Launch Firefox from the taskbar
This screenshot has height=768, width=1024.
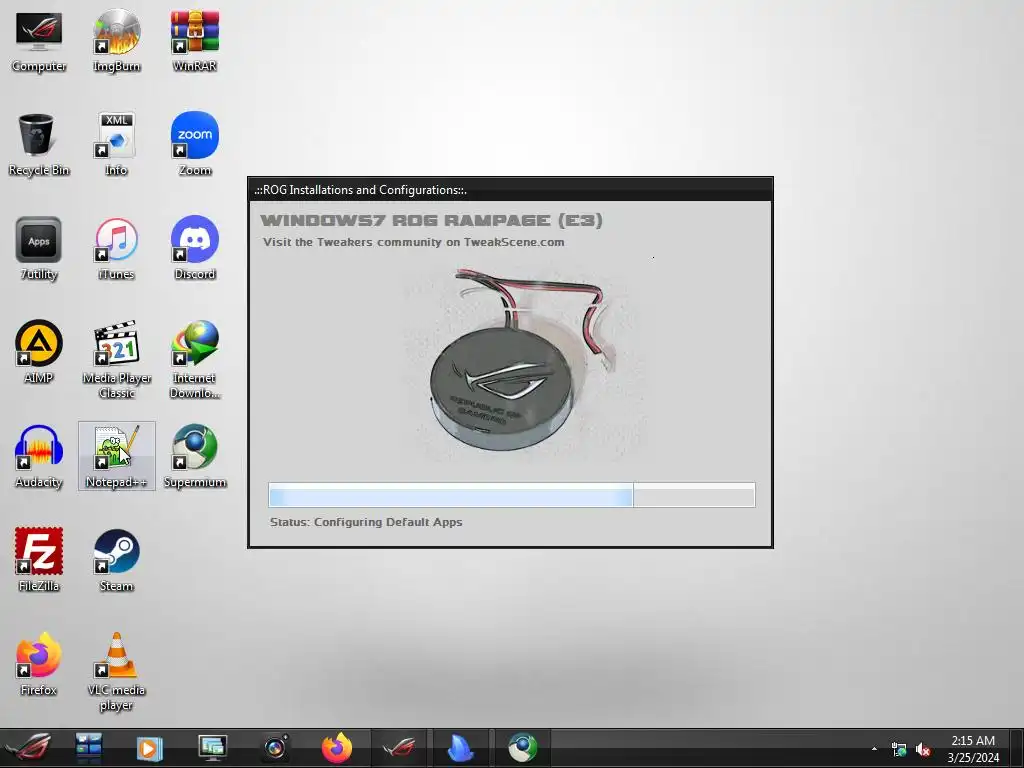[337, 748]
